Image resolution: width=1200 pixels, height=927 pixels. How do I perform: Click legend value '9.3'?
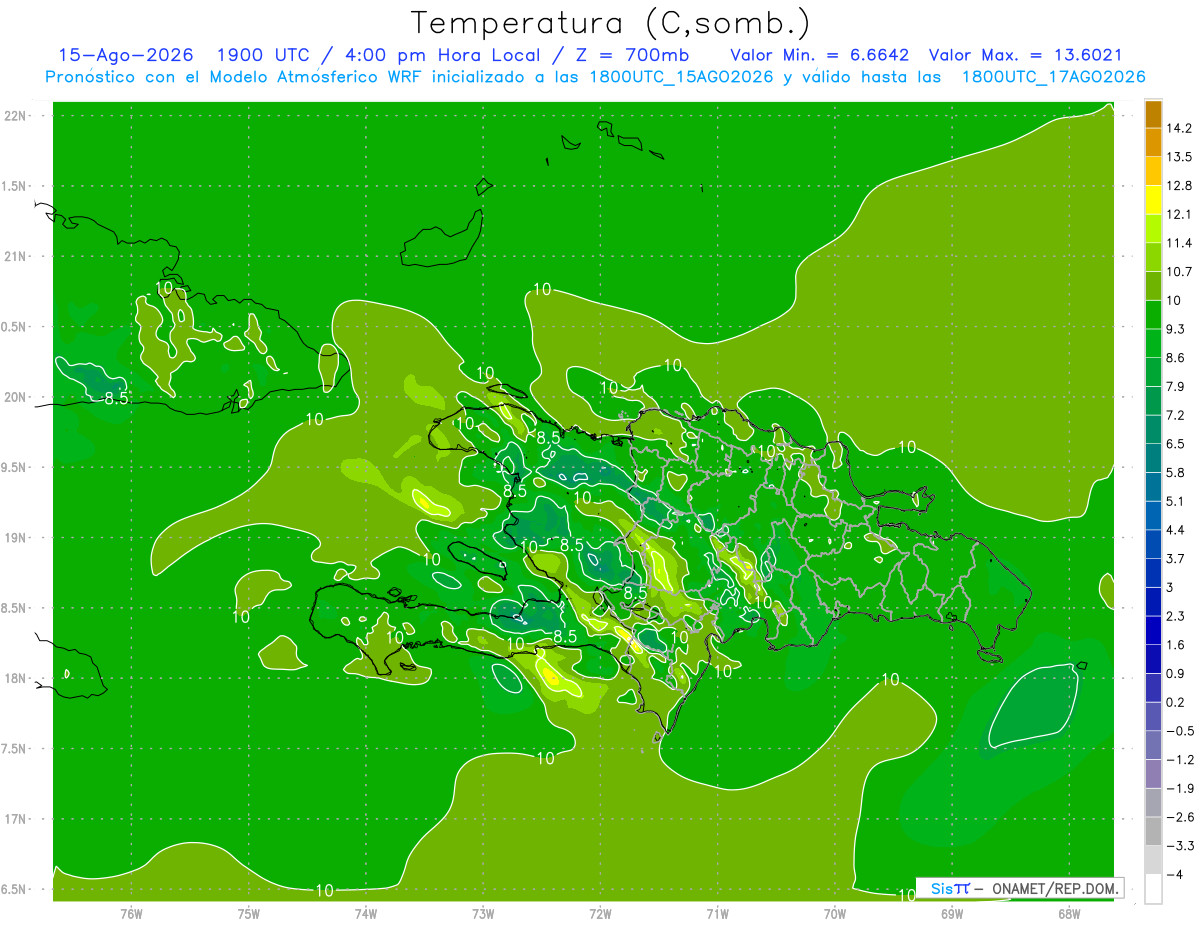coord(1175,329)
